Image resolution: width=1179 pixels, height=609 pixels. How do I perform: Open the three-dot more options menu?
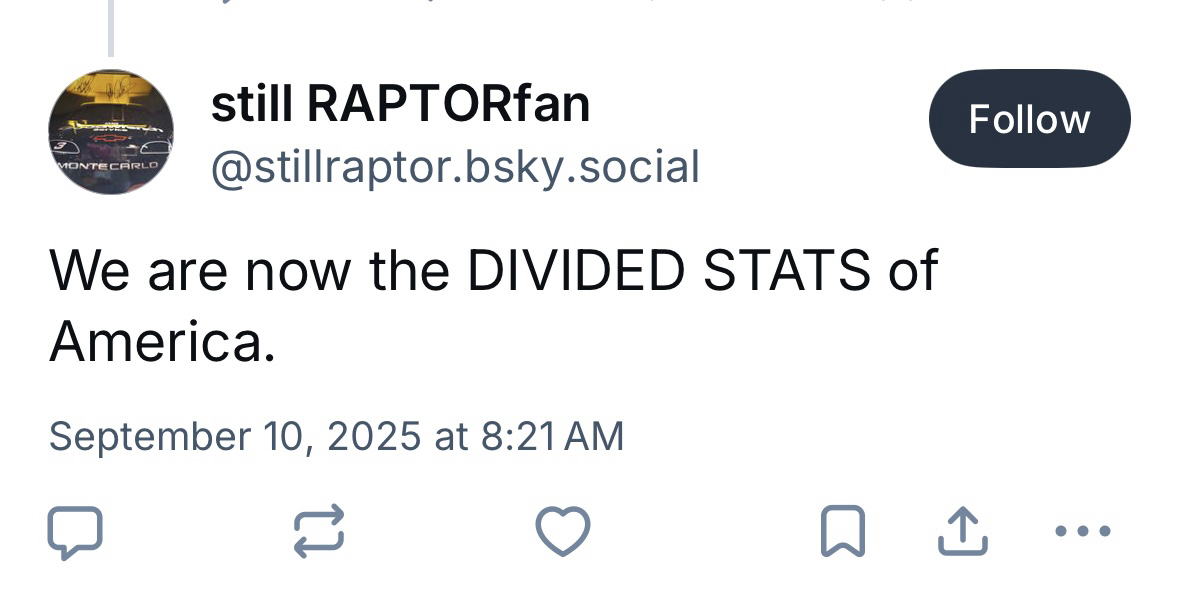click(x=1082, y=531)
